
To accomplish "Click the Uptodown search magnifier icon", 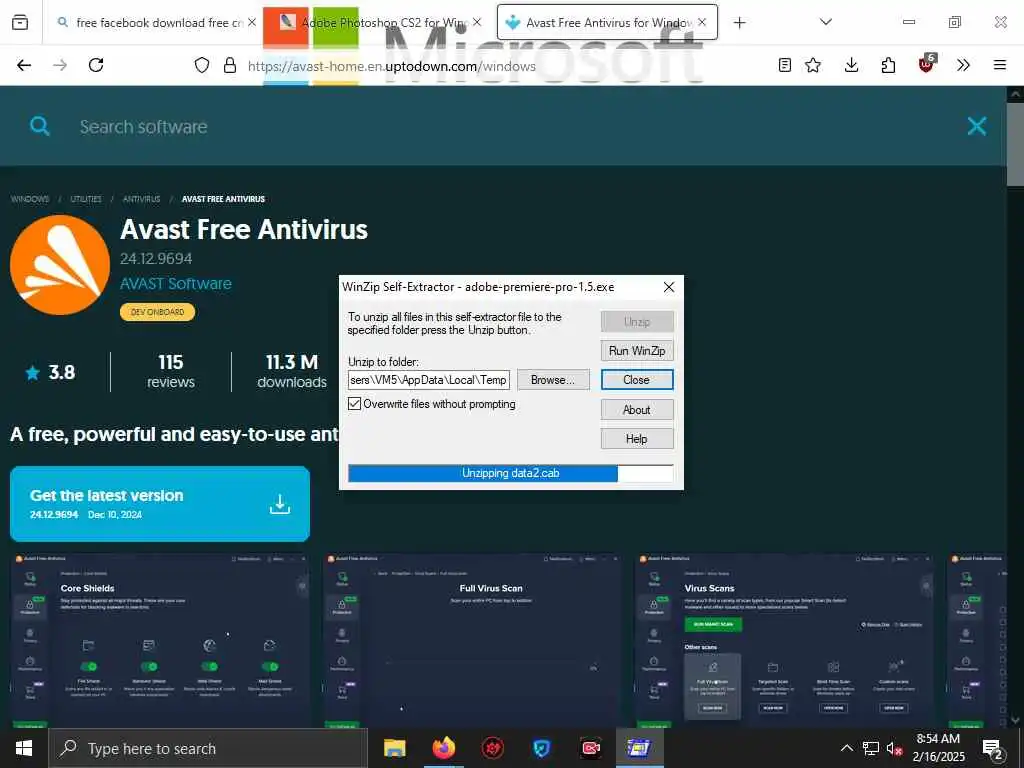I will 40,126.
